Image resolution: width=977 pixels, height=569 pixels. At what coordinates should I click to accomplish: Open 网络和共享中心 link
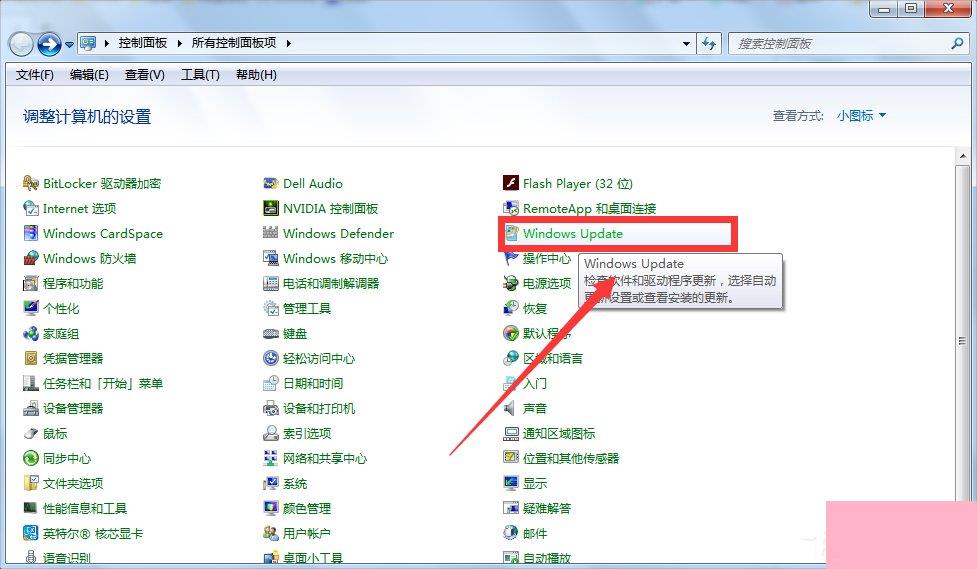click(325, 459)
